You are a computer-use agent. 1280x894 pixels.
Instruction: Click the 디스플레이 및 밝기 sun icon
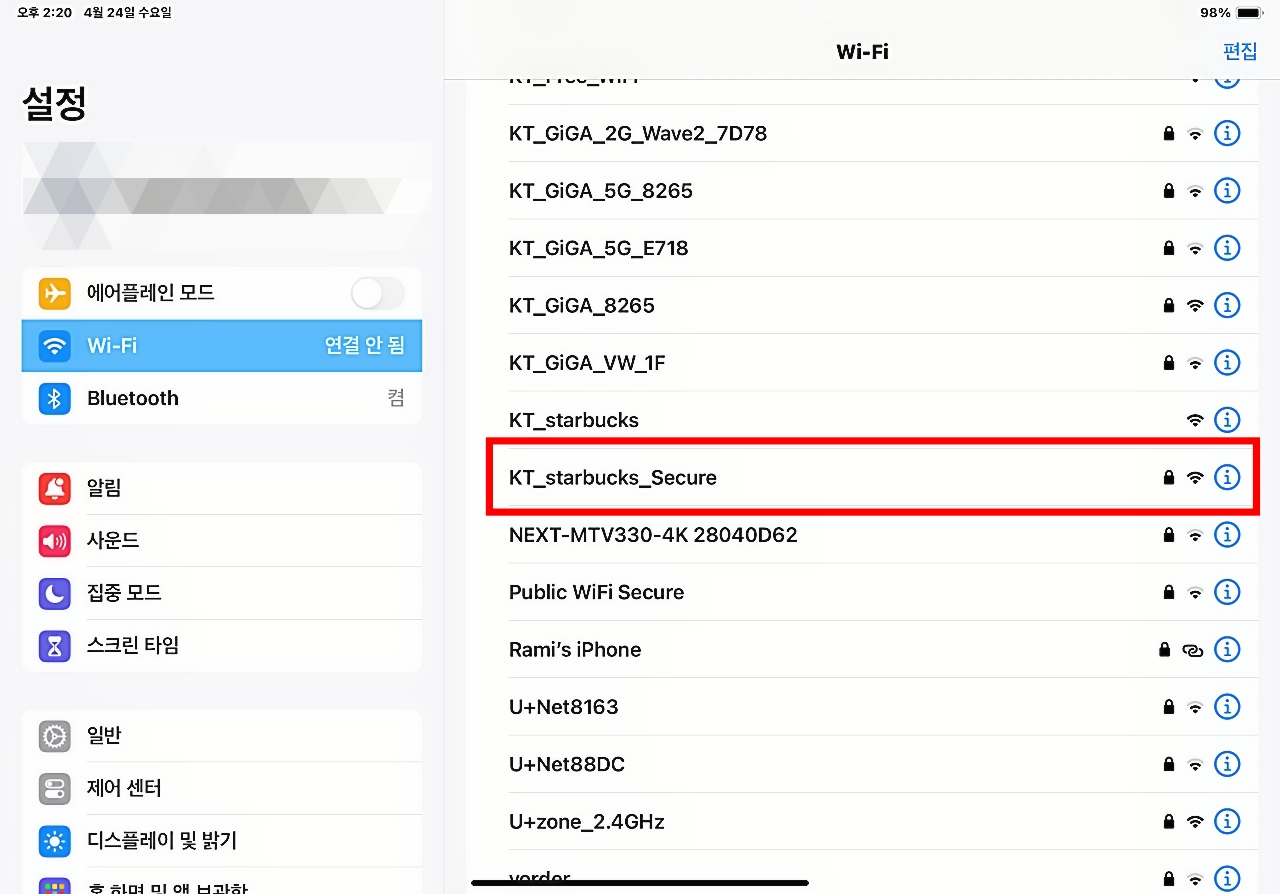[55, 841]
